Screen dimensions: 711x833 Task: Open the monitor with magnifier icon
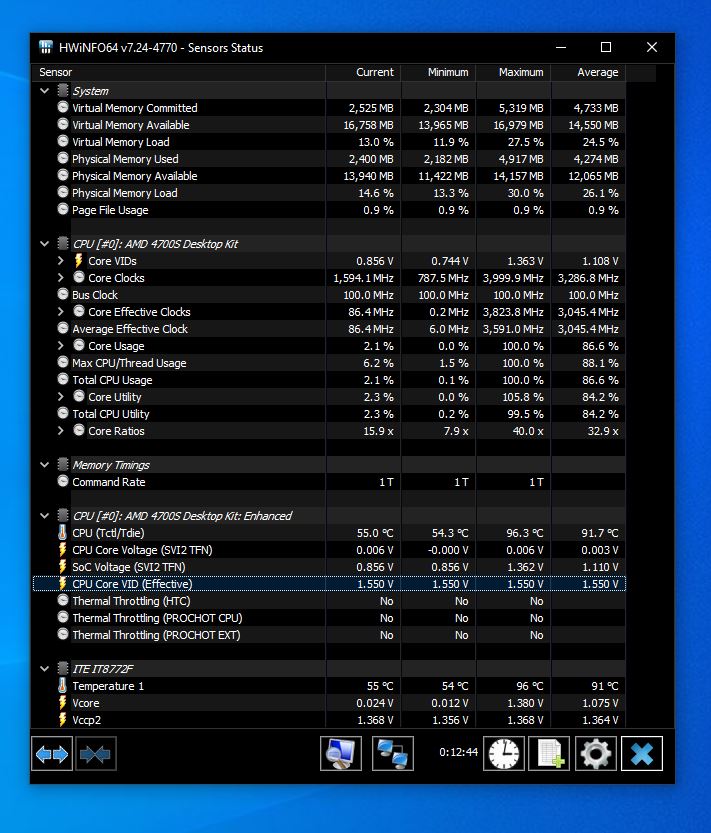341,753
